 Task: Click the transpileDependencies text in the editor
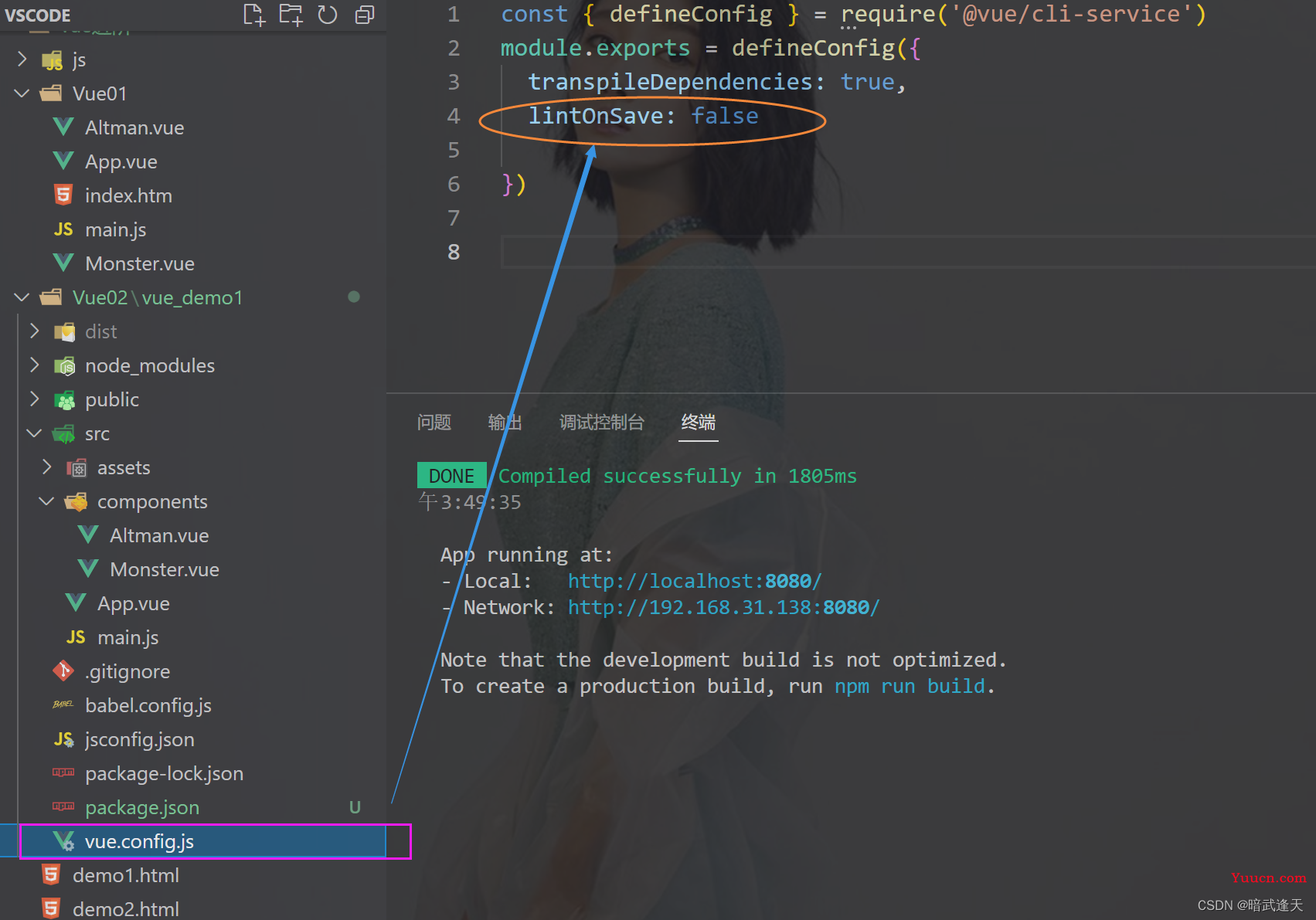[x=670, y=82]
